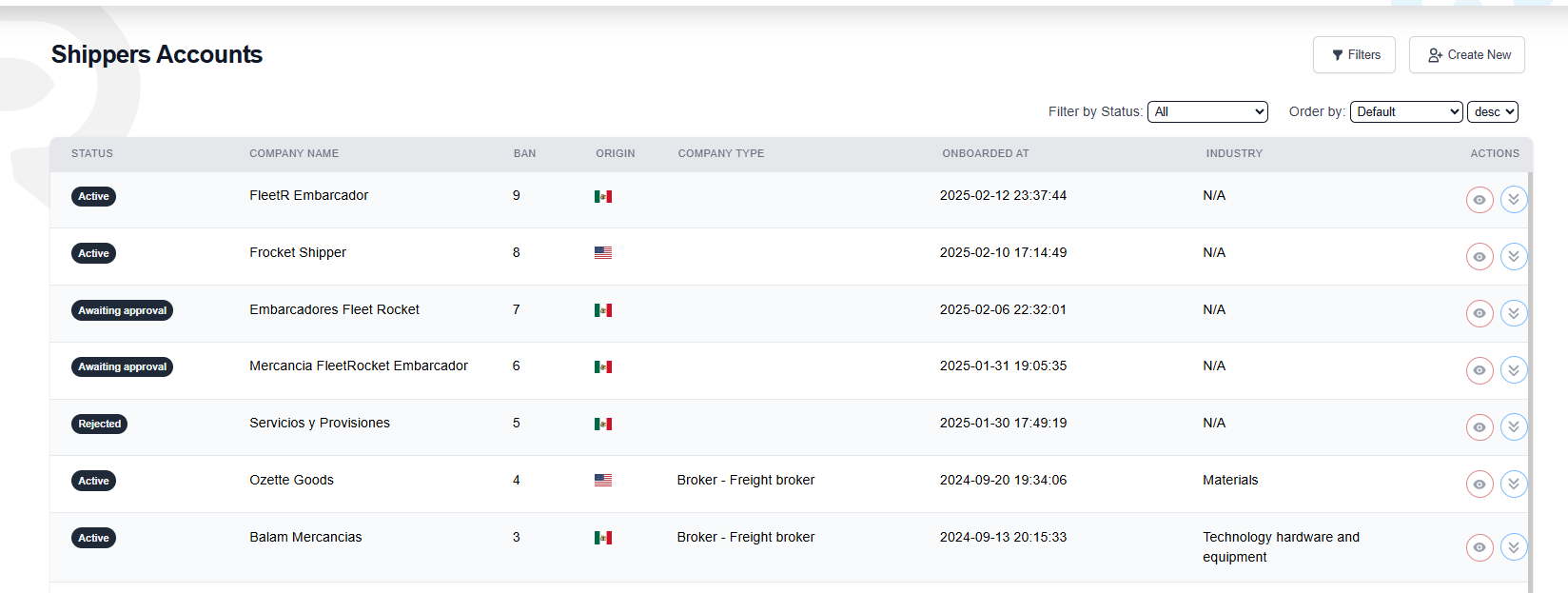View FleetR Embarcador with eye icon
1568x593 pixels.
[1480, 200]
